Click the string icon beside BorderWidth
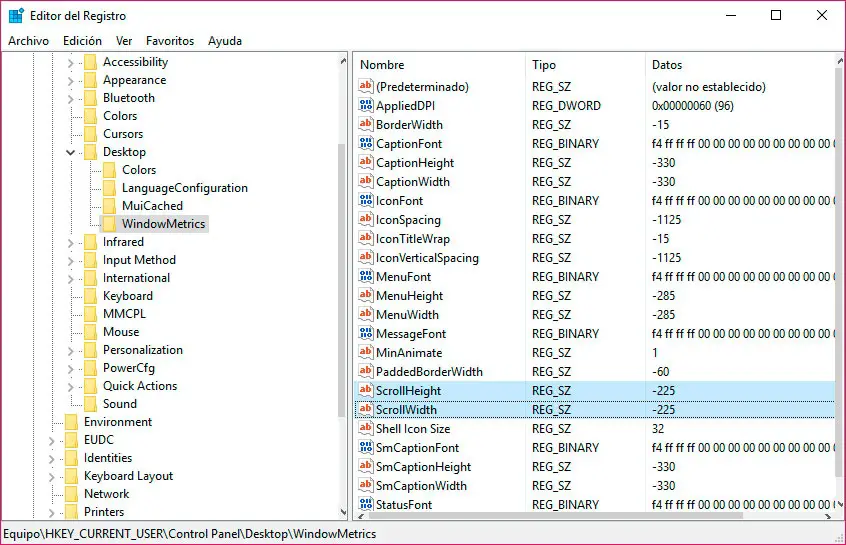 point(366,124)
